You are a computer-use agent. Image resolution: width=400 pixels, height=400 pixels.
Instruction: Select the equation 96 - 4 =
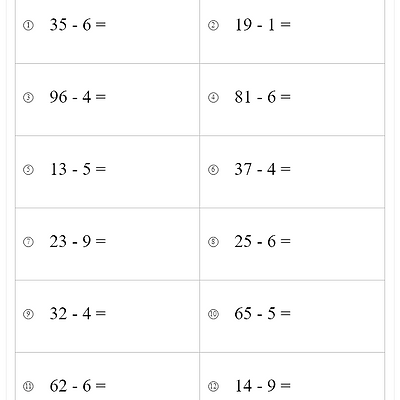78,97
